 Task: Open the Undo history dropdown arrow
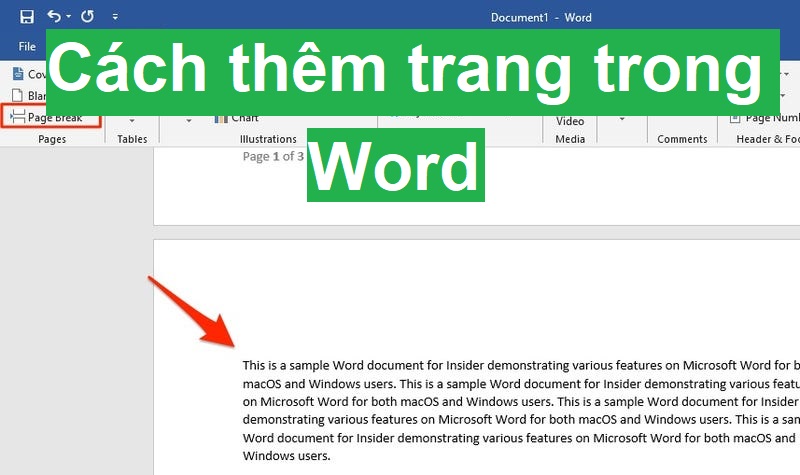tap(67, 18)
